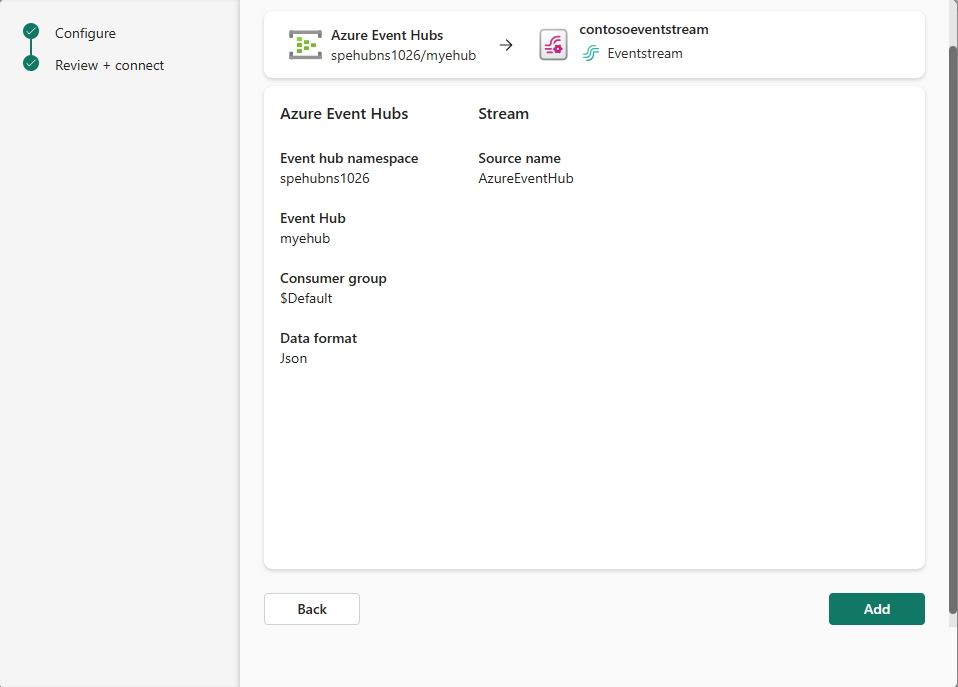Click the Review + connect checkmark icon
Image resolution: width=958 pixels, height=687 pixels.
31,63
